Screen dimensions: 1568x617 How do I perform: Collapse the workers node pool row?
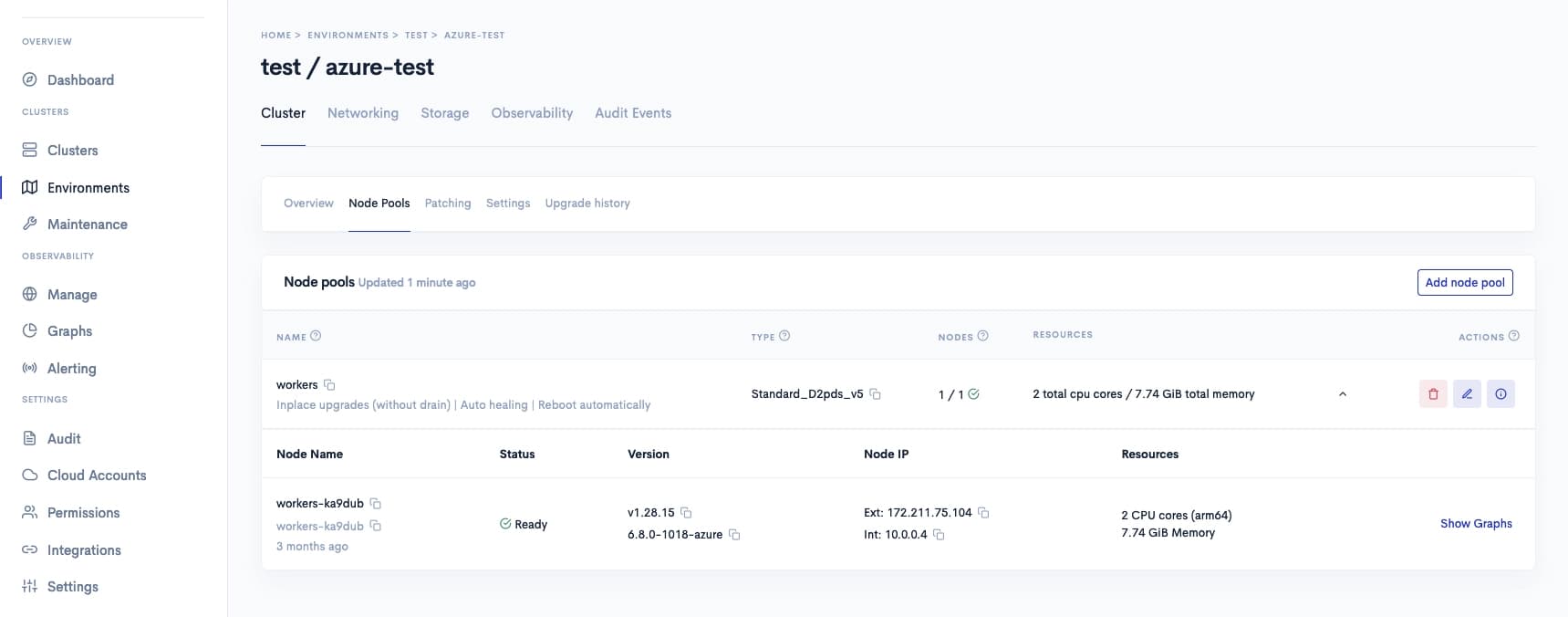tap(1342, 394)
